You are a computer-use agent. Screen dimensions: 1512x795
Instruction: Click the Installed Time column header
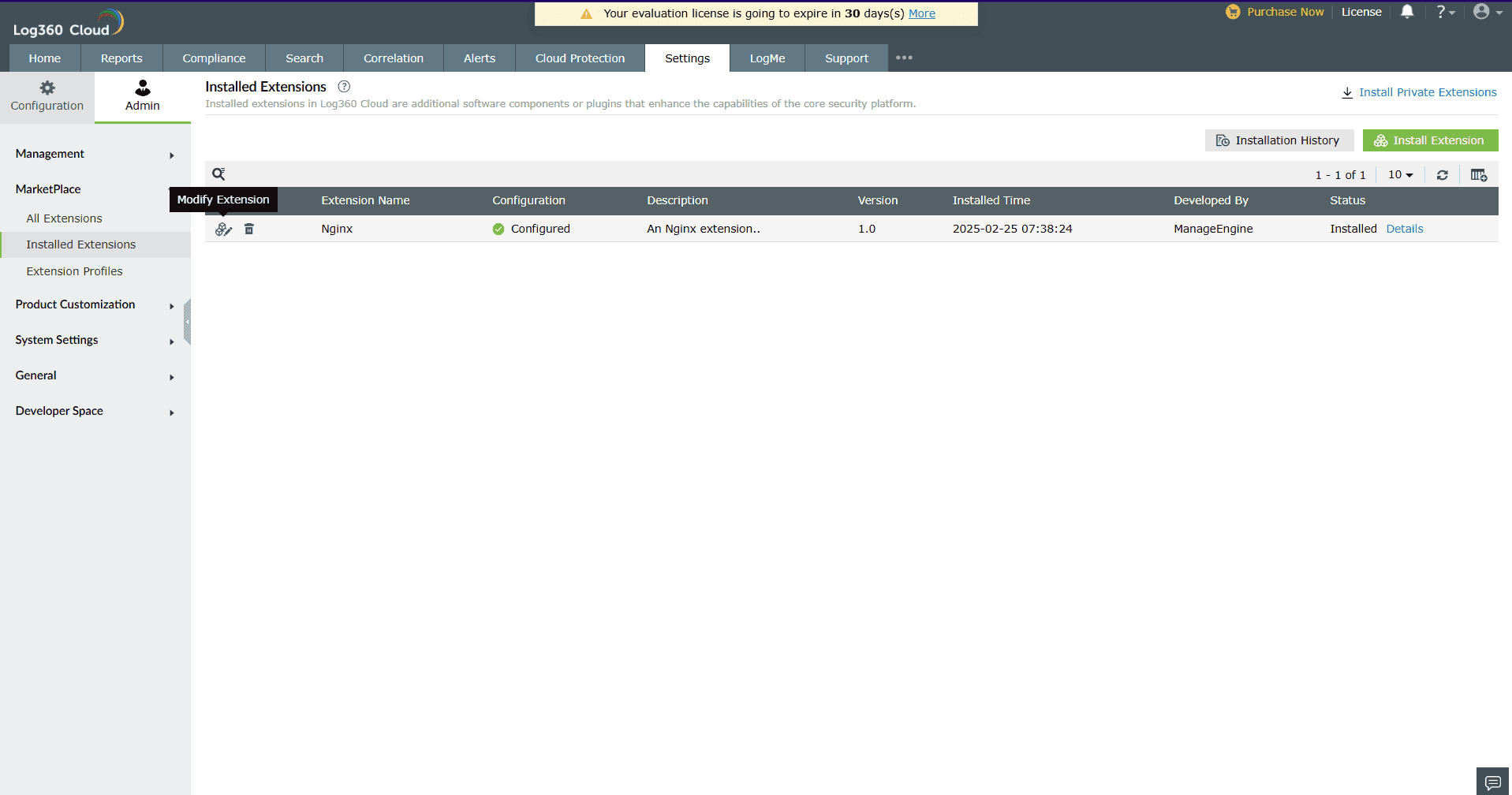coord(991,200)
